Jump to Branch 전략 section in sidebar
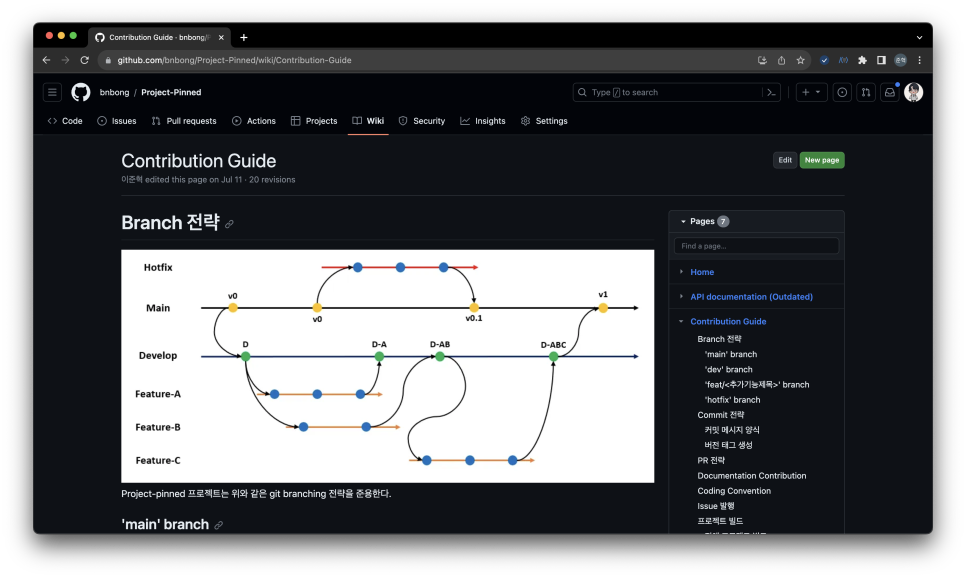 [x=719, y=339]
